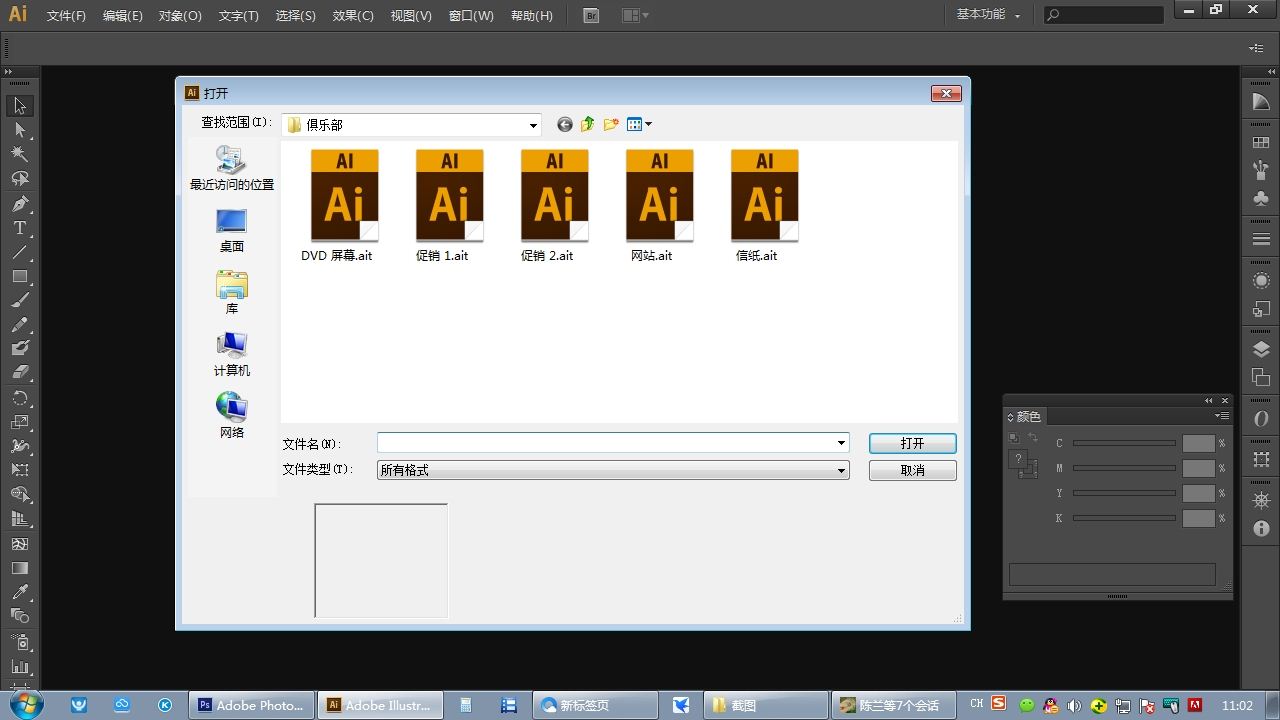This screenshot has height=720, width=1280.
Task: Launch Adobe Bridge from top bar
Action: [591, 15]
